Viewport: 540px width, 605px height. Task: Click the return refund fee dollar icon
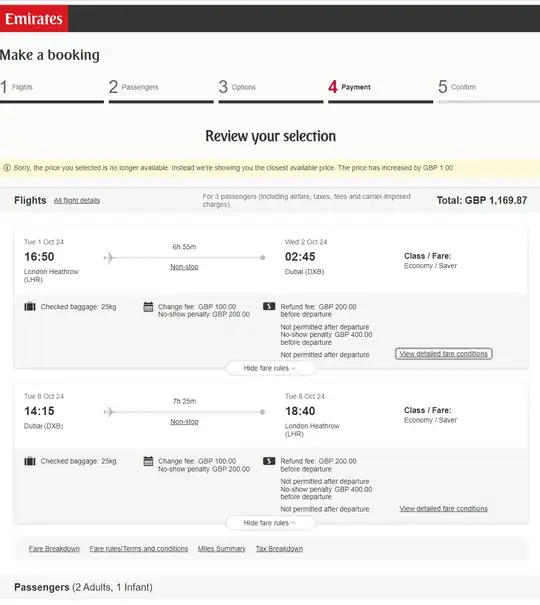(x=269, y=461)
